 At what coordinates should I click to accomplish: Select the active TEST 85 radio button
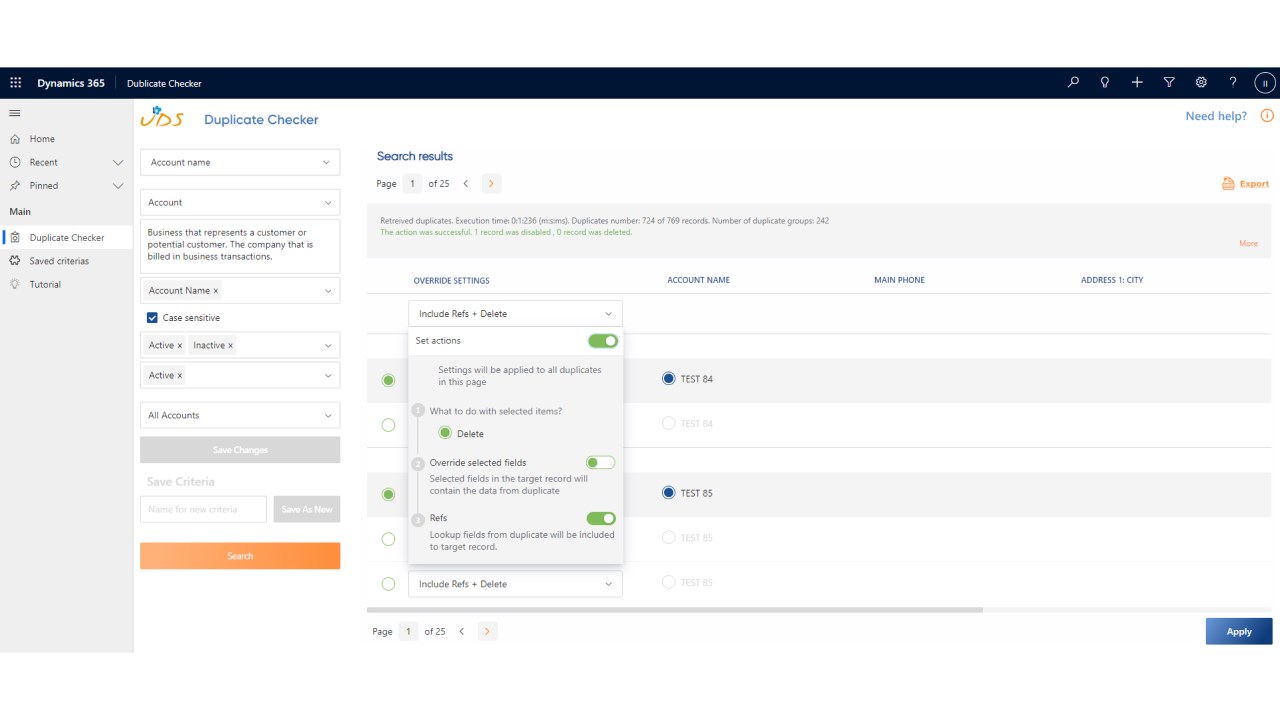pyautogui.click(x=669, y=493)
